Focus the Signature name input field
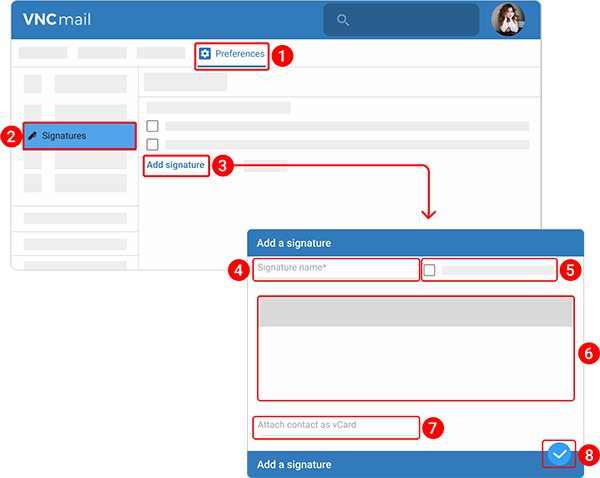The image size is (600, 478). pyautogui.click(x=335, y=269)
